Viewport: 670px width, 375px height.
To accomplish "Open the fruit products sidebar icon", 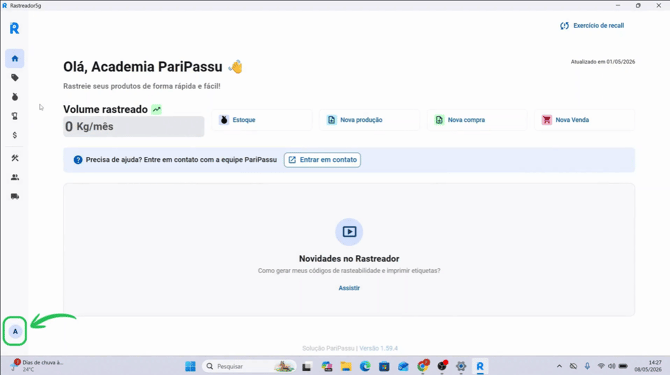I will (15, 97).
